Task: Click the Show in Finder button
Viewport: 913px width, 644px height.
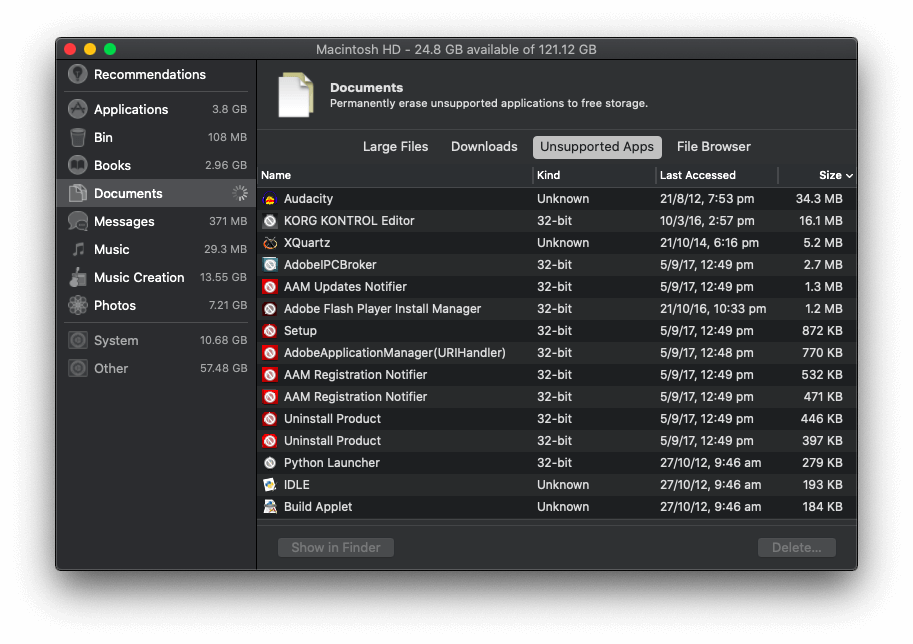Action: click(x=336, y=547)
